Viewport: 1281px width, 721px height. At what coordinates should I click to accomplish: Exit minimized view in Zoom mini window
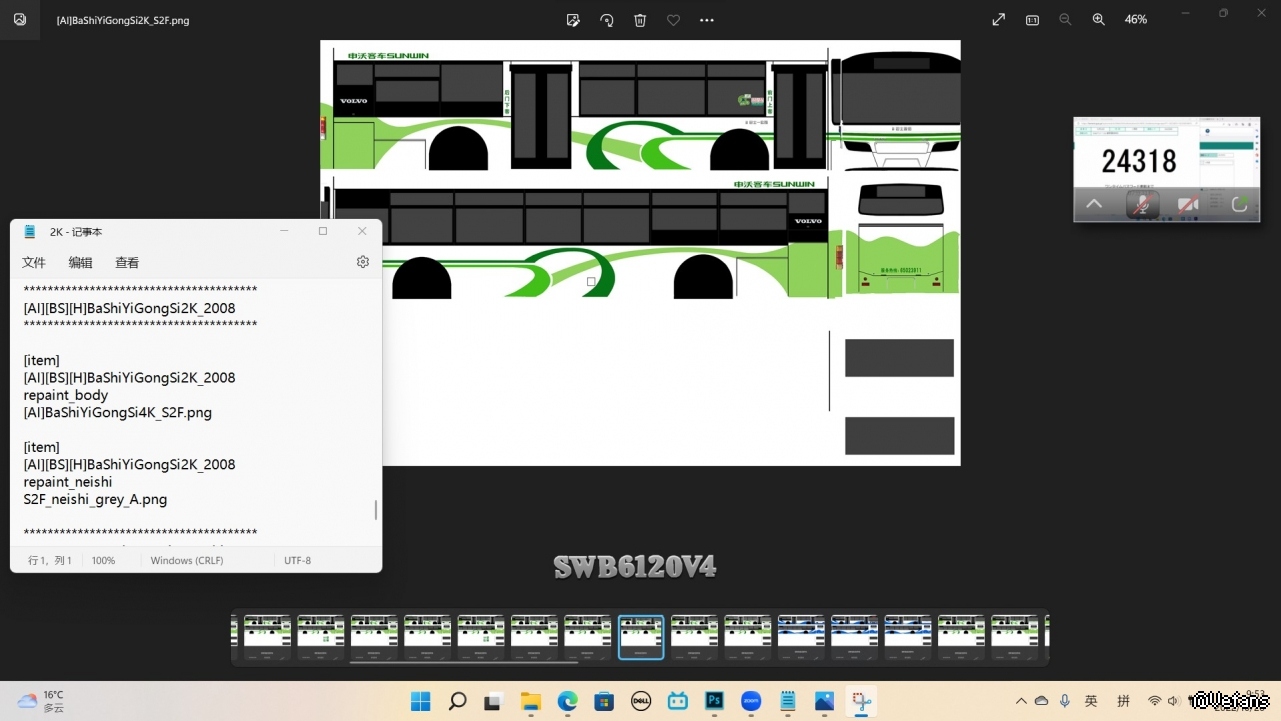pyautogui.click(x=1240, y=204)
